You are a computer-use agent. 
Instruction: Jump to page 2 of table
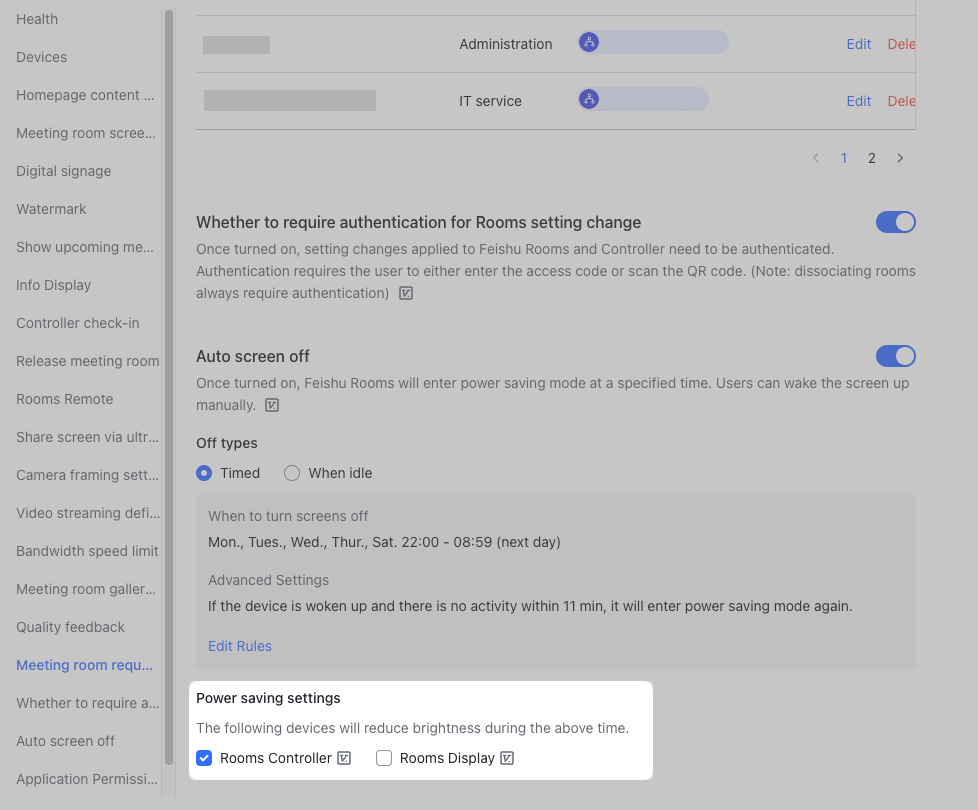coord(872,158)
